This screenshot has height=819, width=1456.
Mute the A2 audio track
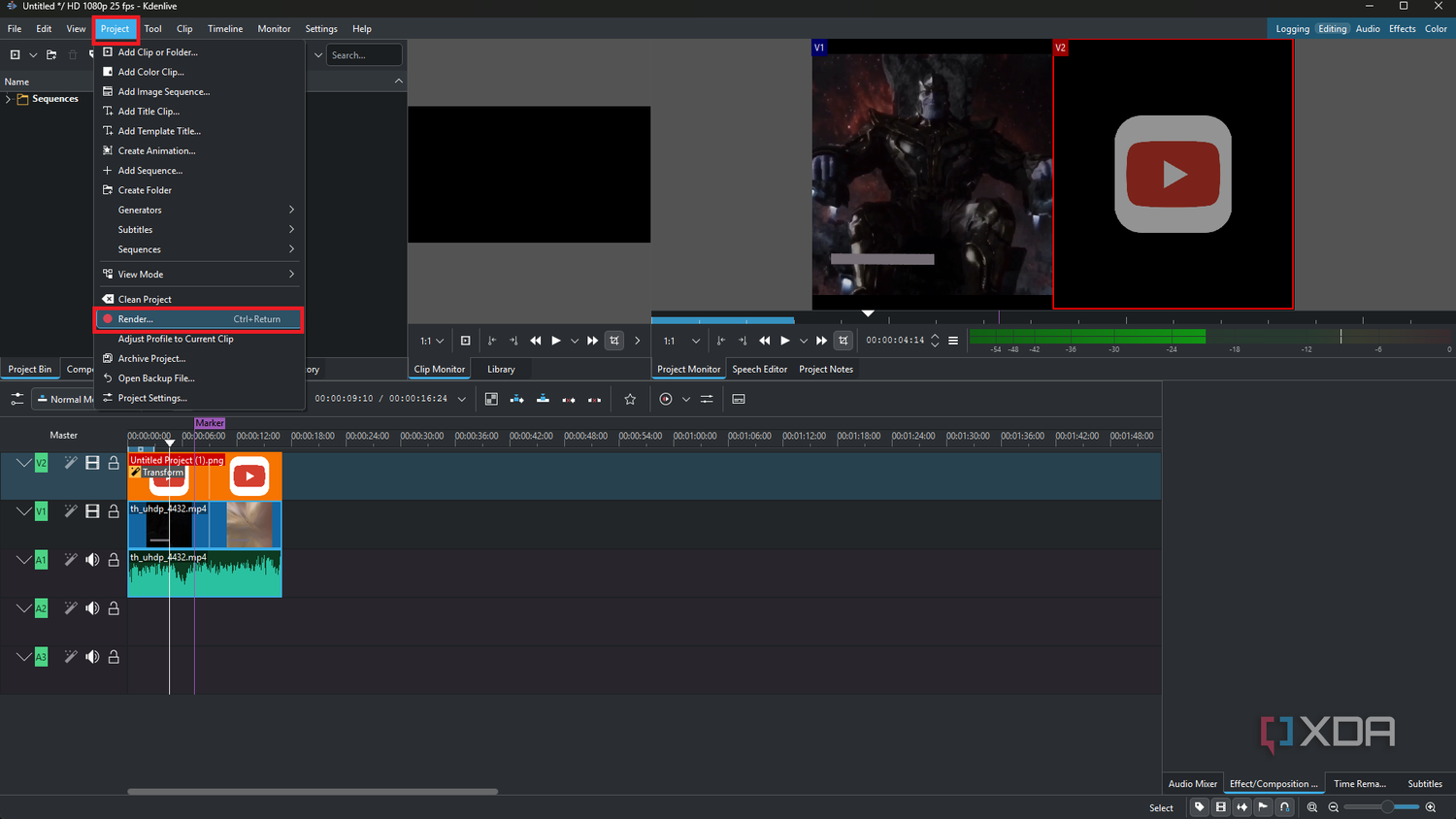(x=92, y=608)
